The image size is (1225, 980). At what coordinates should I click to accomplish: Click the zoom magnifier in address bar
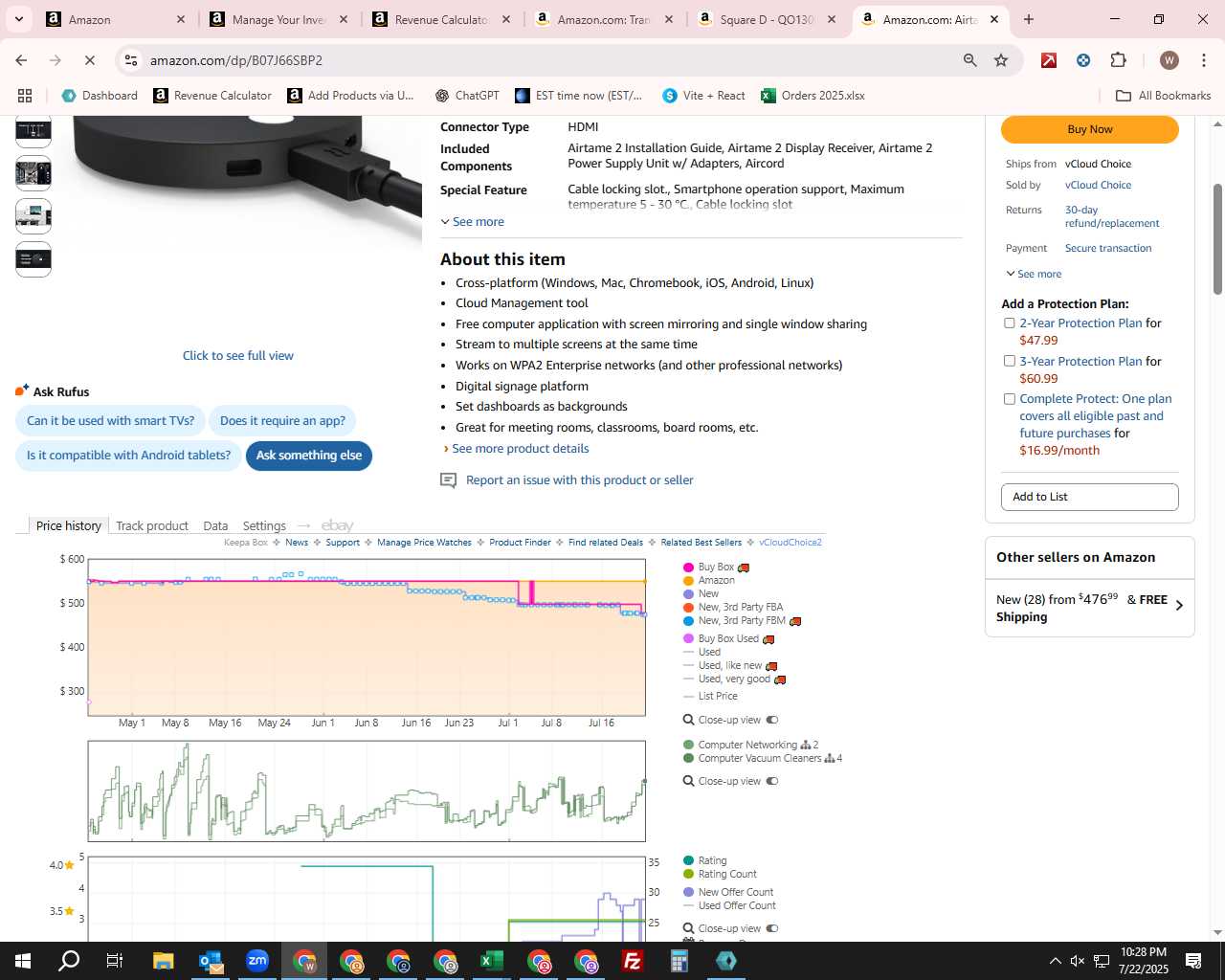[x=969, y=60]
